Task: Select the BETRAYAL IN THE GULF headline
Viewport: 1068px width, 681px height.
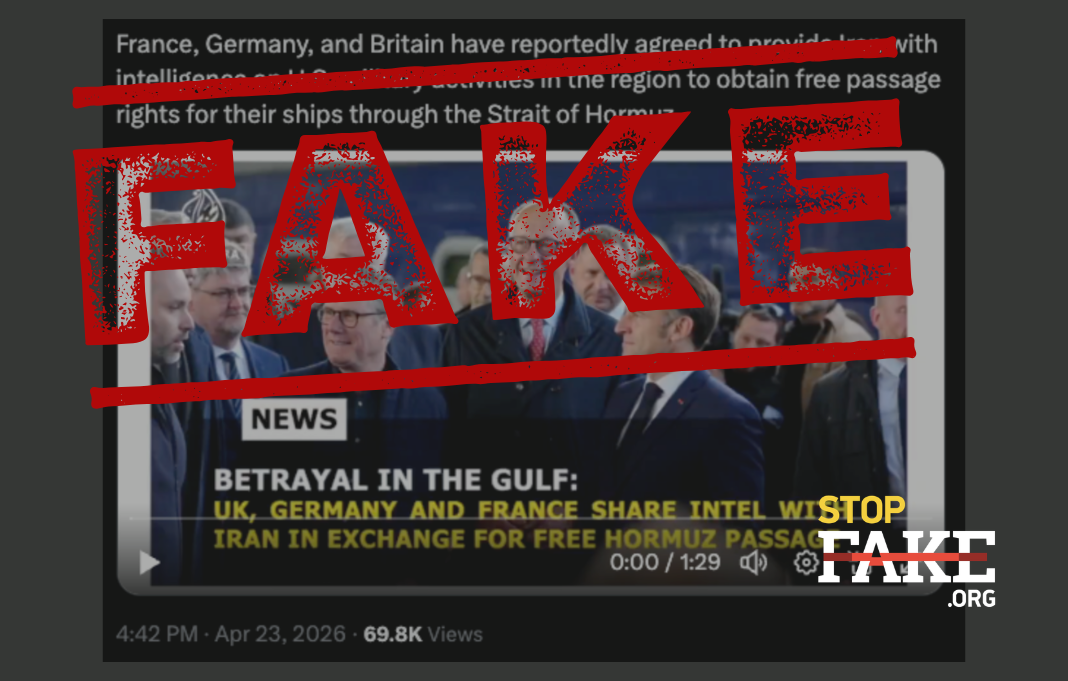Action: pyautogui.click(x=396, y=480)
